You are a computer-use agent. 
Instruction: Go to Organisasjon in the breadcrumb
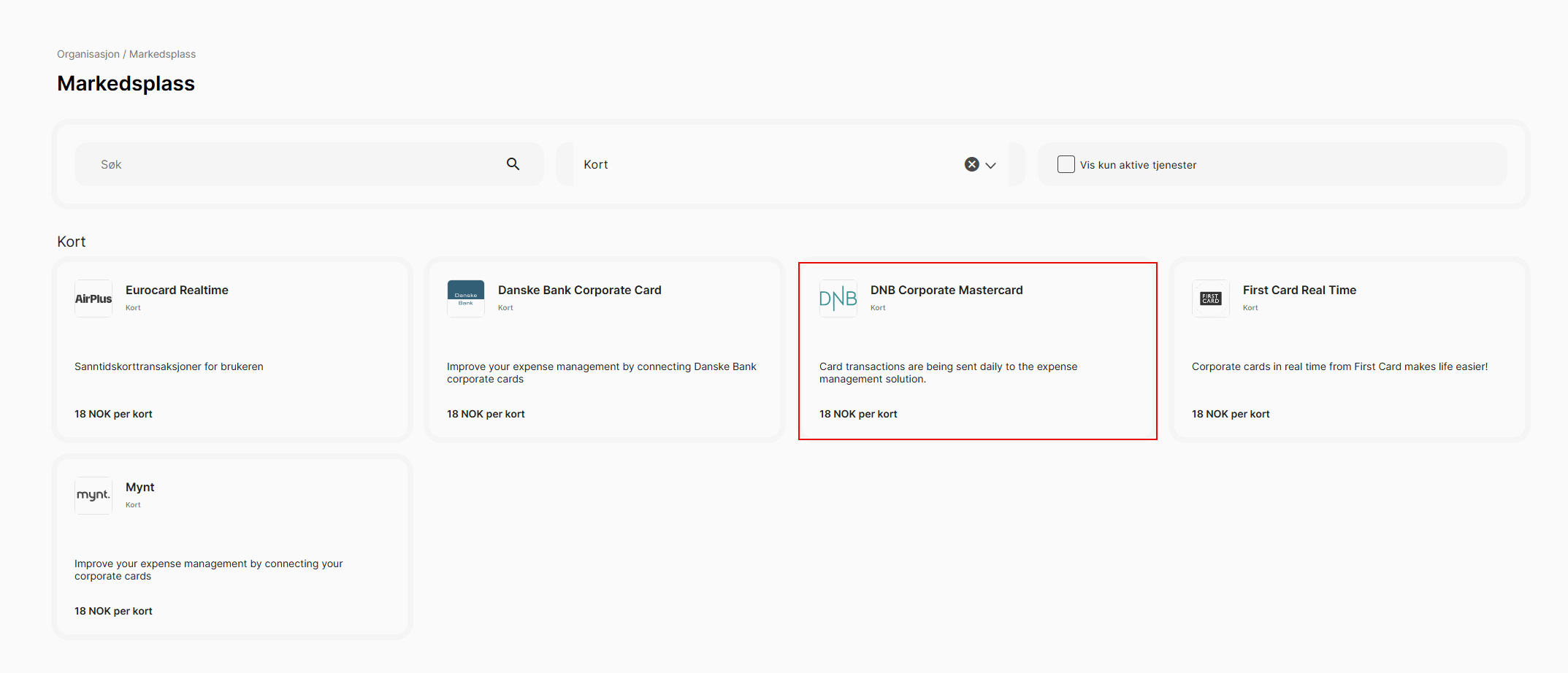coord(88,54)
